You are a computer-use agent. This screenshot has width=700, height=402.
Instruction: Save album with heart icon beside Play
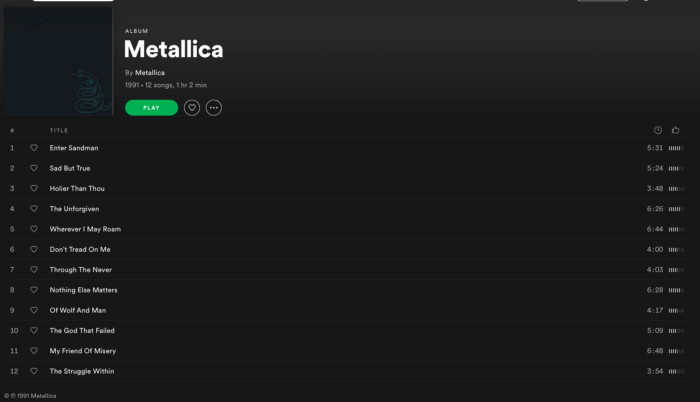192,107
